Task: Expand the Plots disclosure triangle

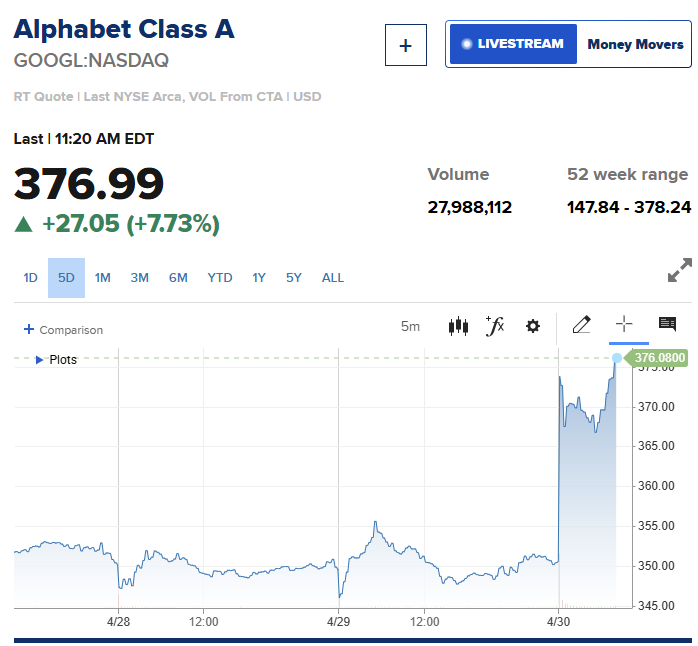Action: tap(39, 360)
